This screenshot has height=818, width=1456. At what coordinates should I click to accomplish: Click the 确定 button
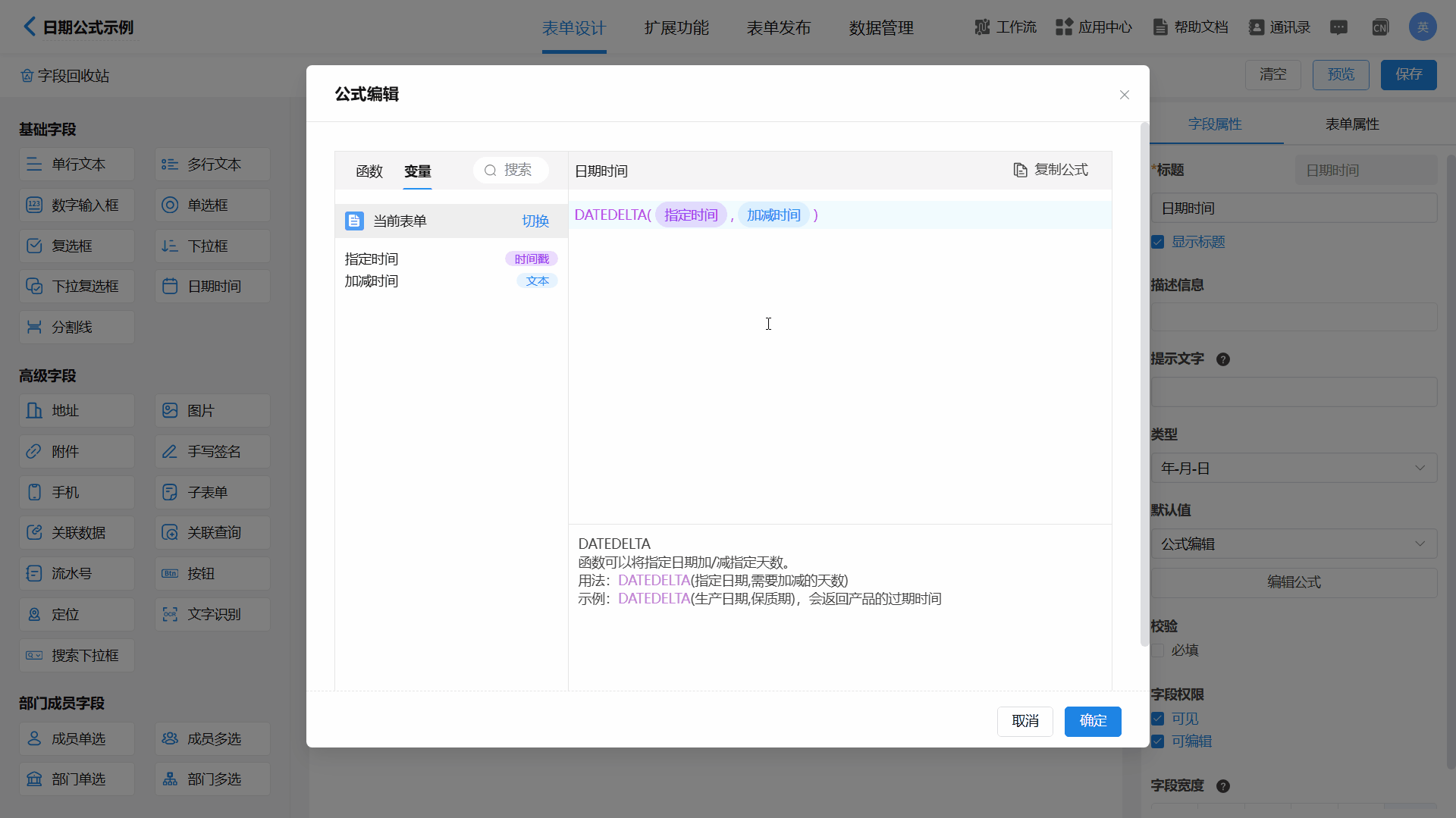coord(1093,721)
